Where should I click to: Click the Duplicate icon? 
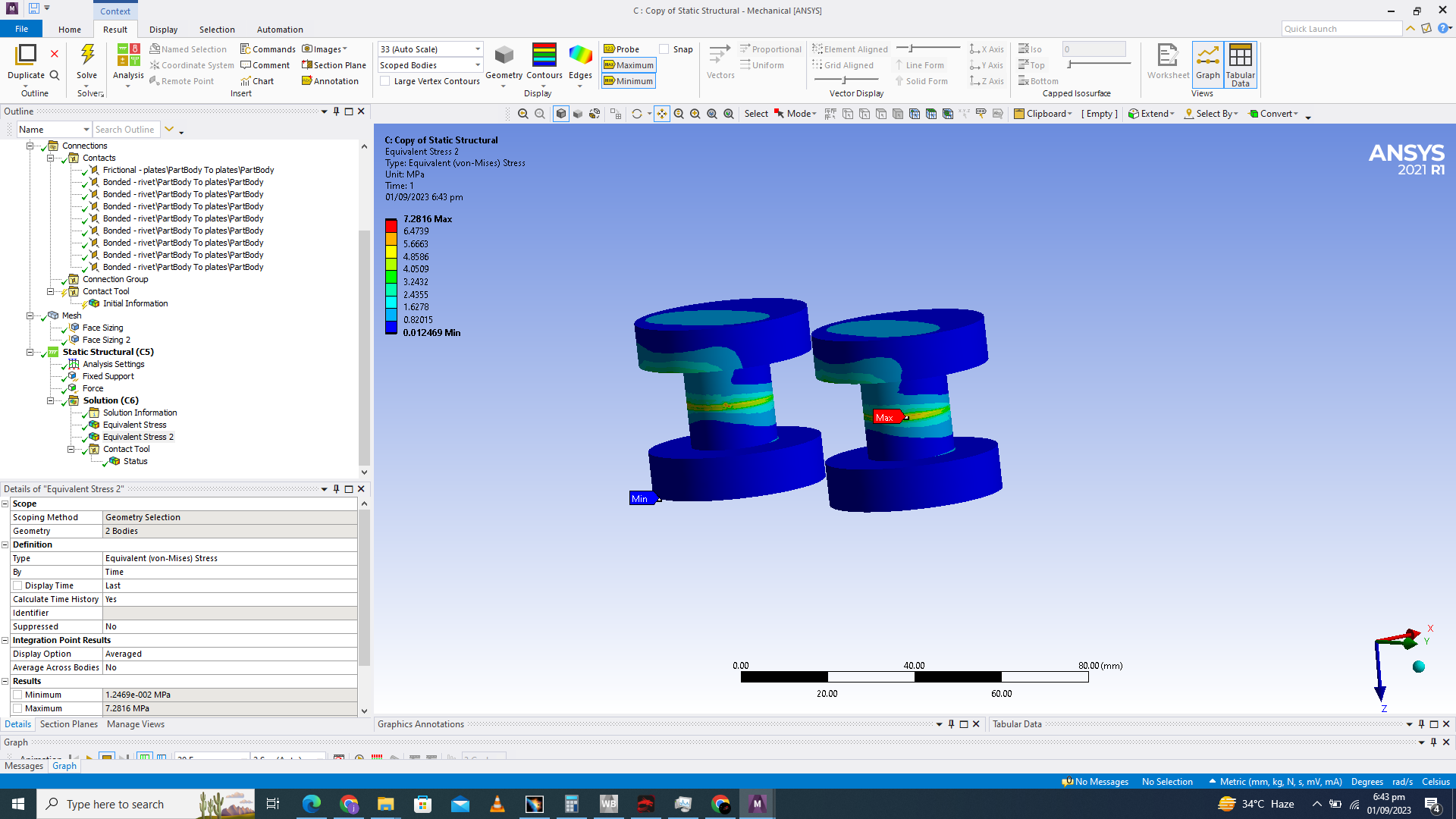26,55
